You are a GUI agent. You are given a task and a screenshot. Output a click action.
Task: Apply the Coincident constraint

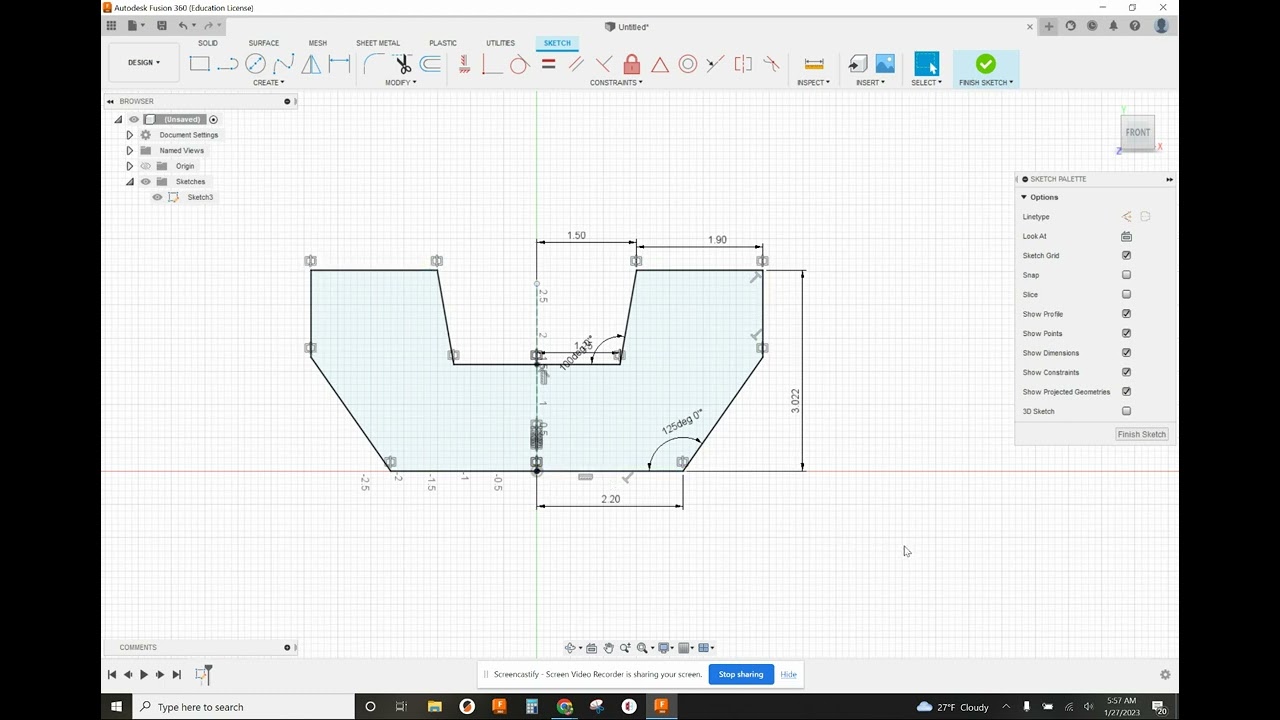coord(491,64)
